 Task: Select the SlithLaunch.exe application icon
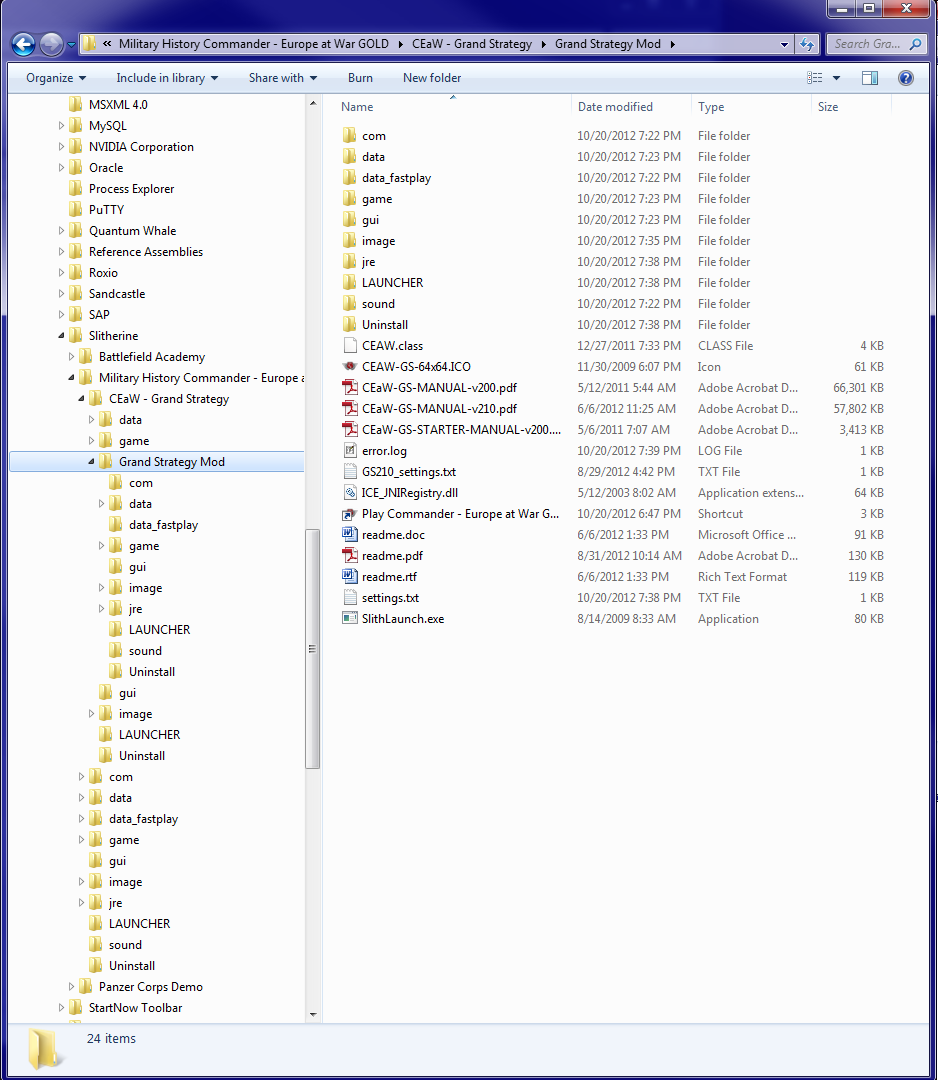click(350, 619)
